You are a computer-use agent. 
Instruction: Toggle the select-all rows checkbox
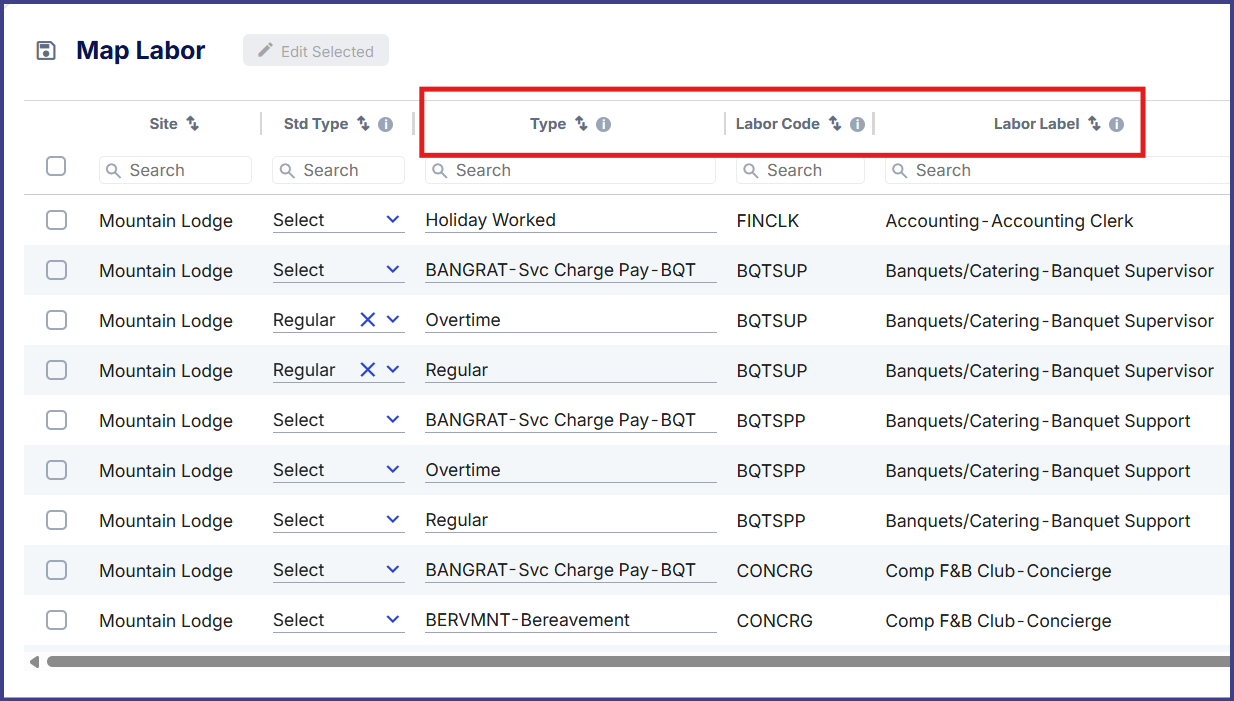coord(56,166)
